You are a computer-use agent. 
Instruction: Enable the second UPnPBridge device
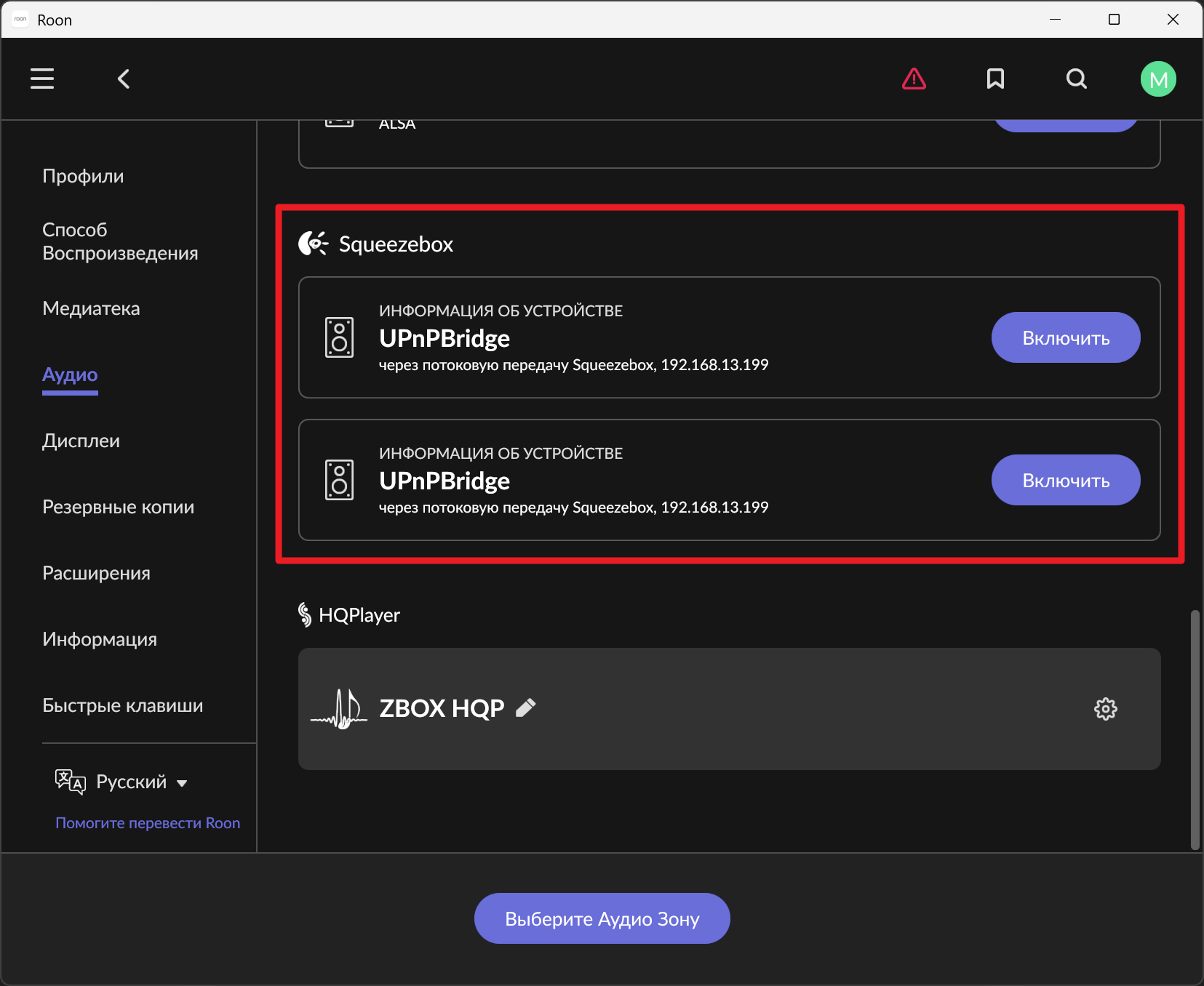click(x=1065, y=480)
